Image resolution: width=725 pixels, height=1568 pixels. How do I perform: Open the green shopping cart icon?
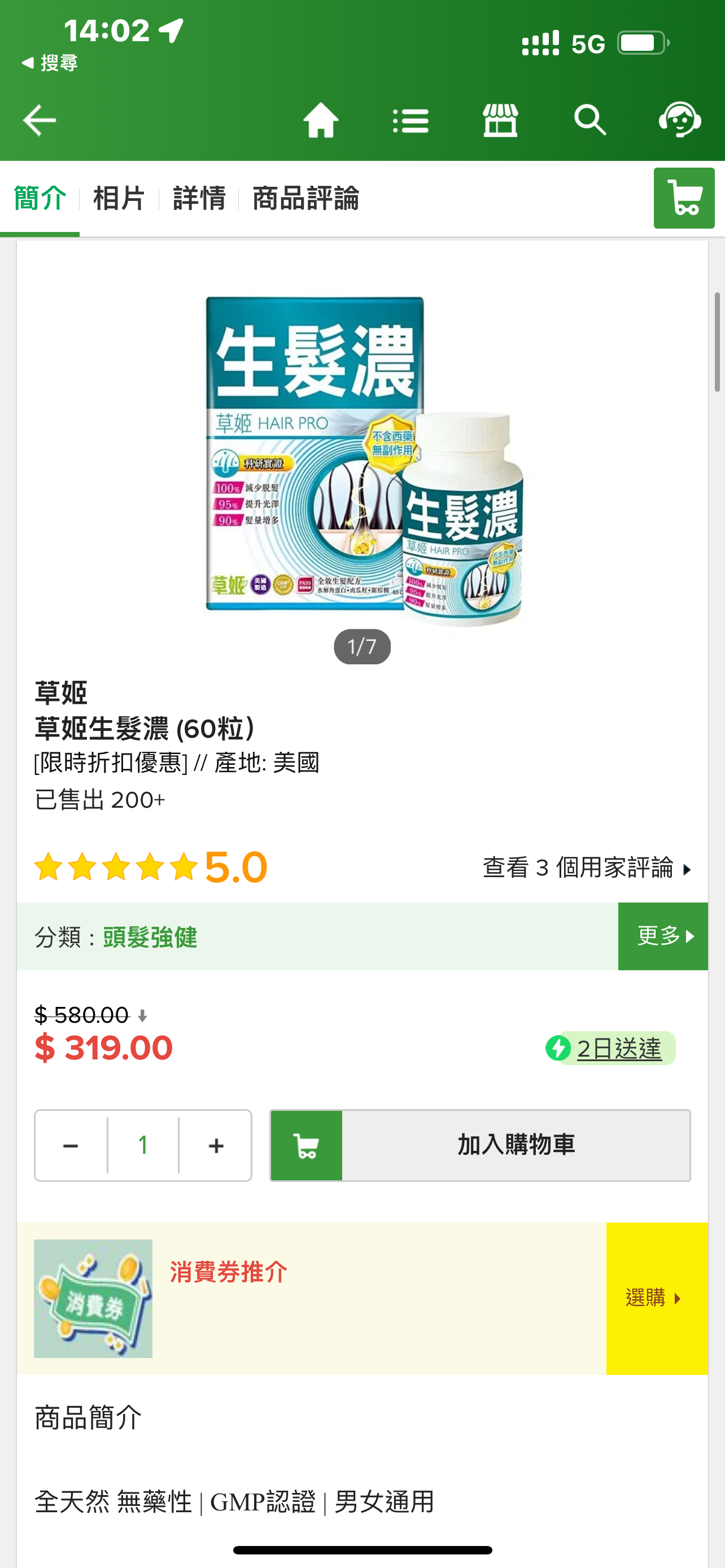tap(684, 198)
